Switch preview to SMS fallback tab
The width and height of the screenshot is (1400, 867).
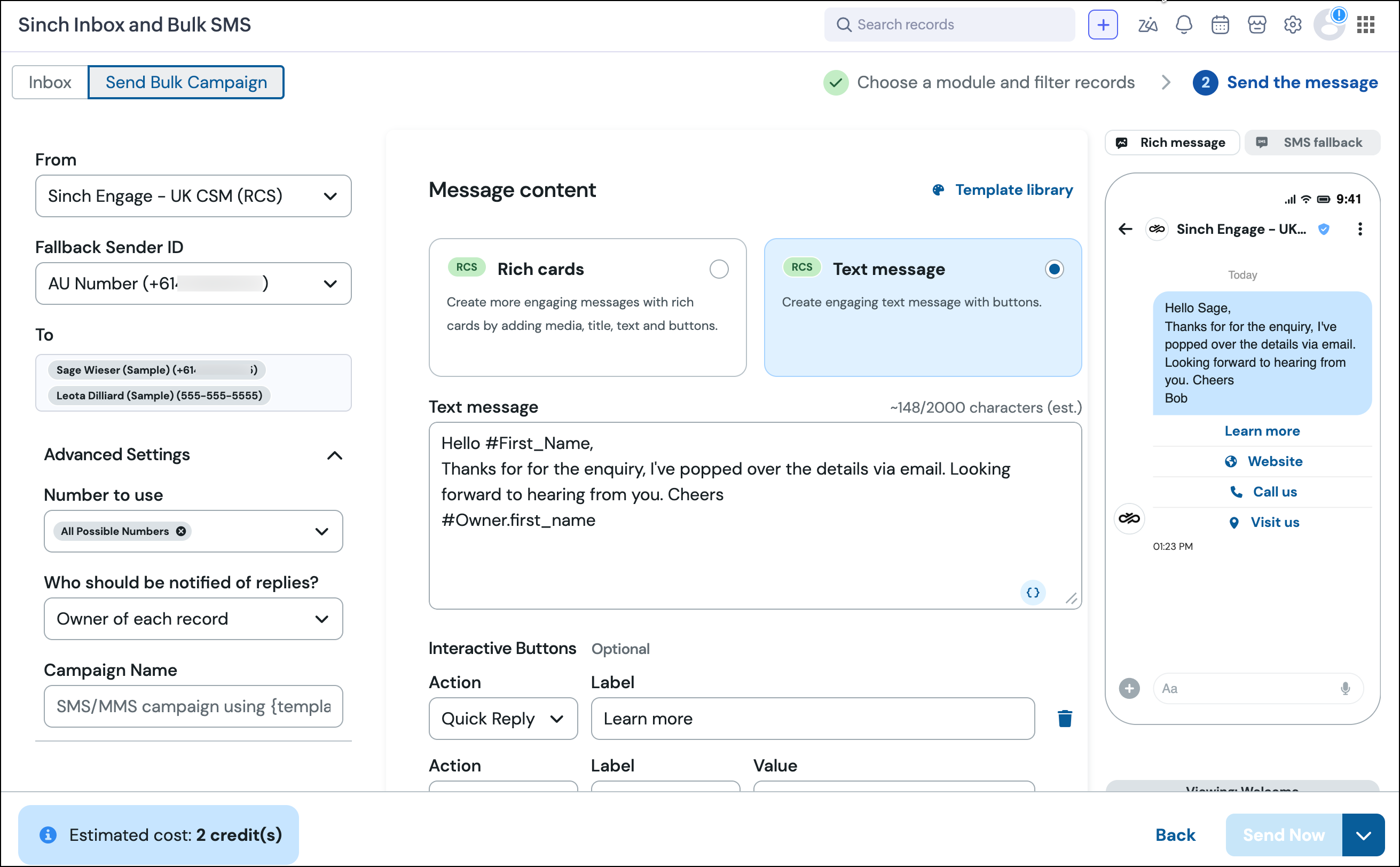coord(1312,142)
